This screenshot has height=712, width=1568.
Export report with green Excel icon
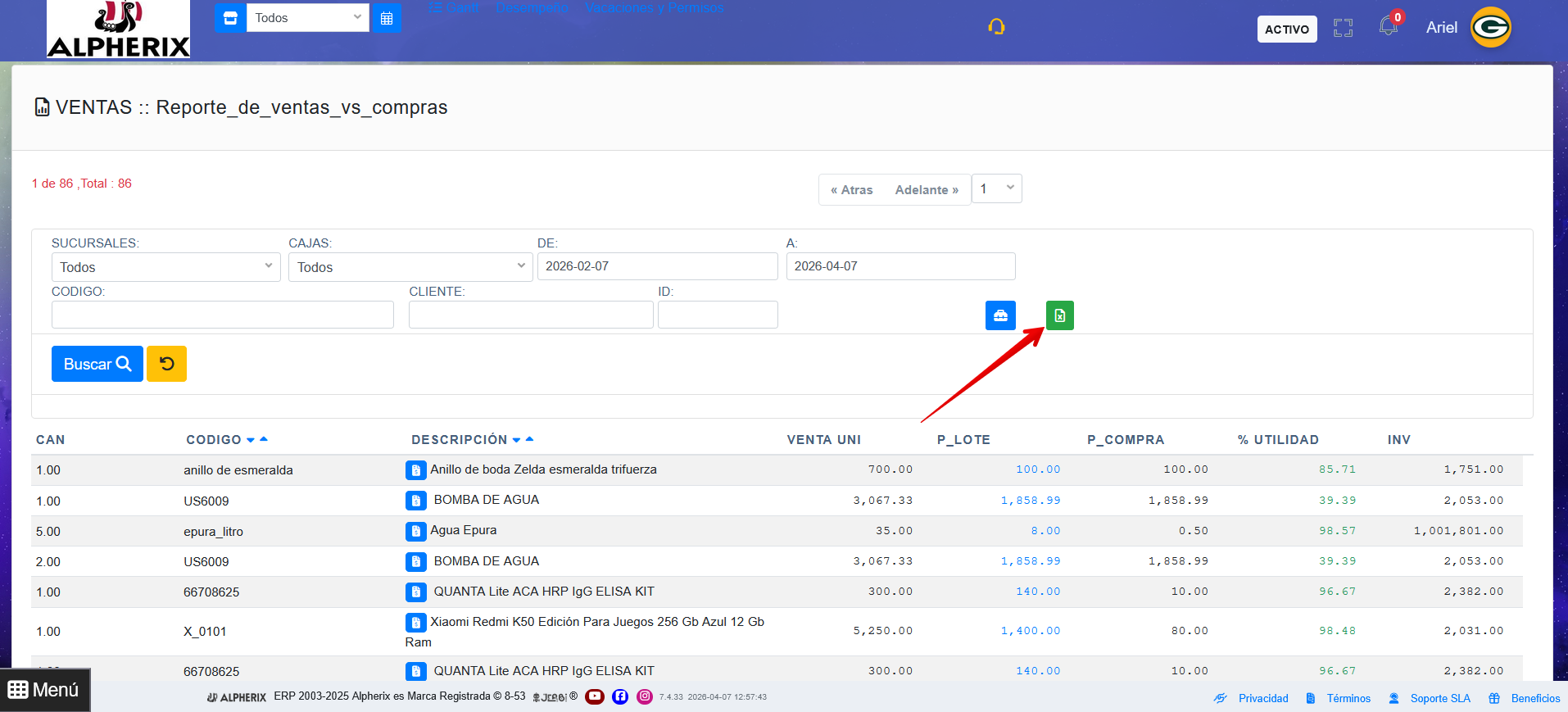pyautogui.click(x=1059, y=315)
